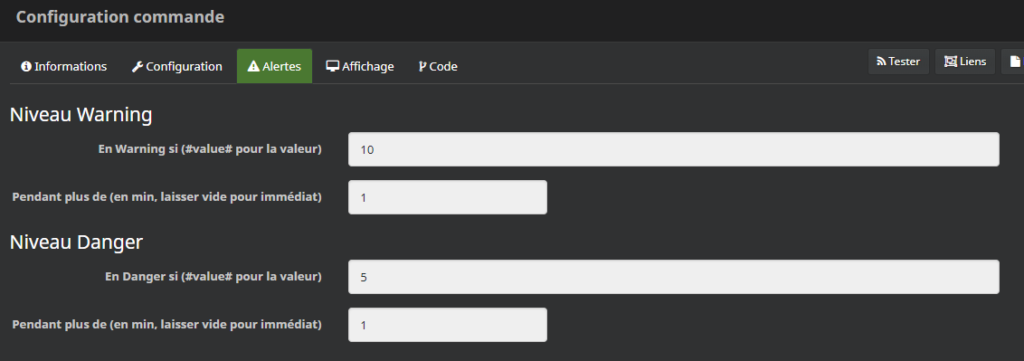Open the Liens button
The width and height of the screenshot is (1024, 361).
point(965,61)
